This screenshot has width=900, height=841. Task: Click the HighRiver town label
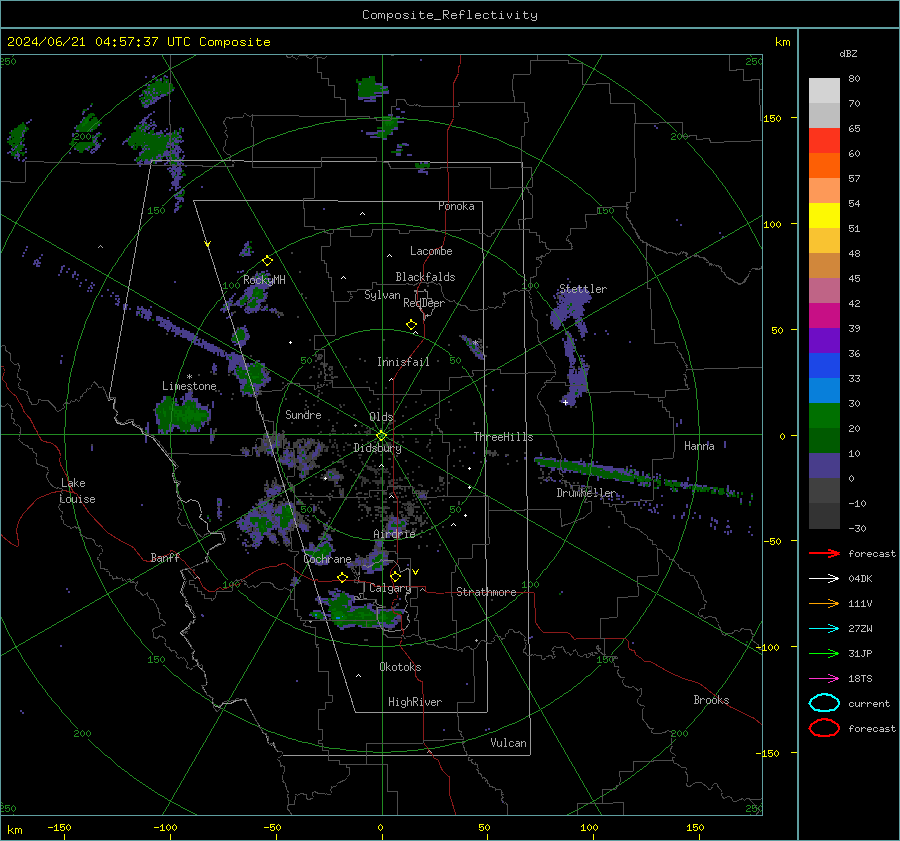415,702
